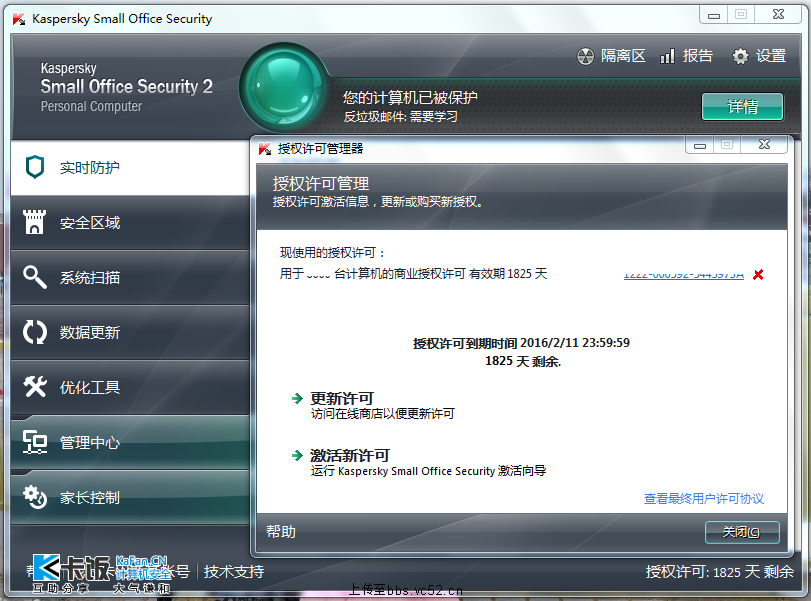Open the 激活新许可 link
This screenshot has width=811, height=601.
click(350, 456)
